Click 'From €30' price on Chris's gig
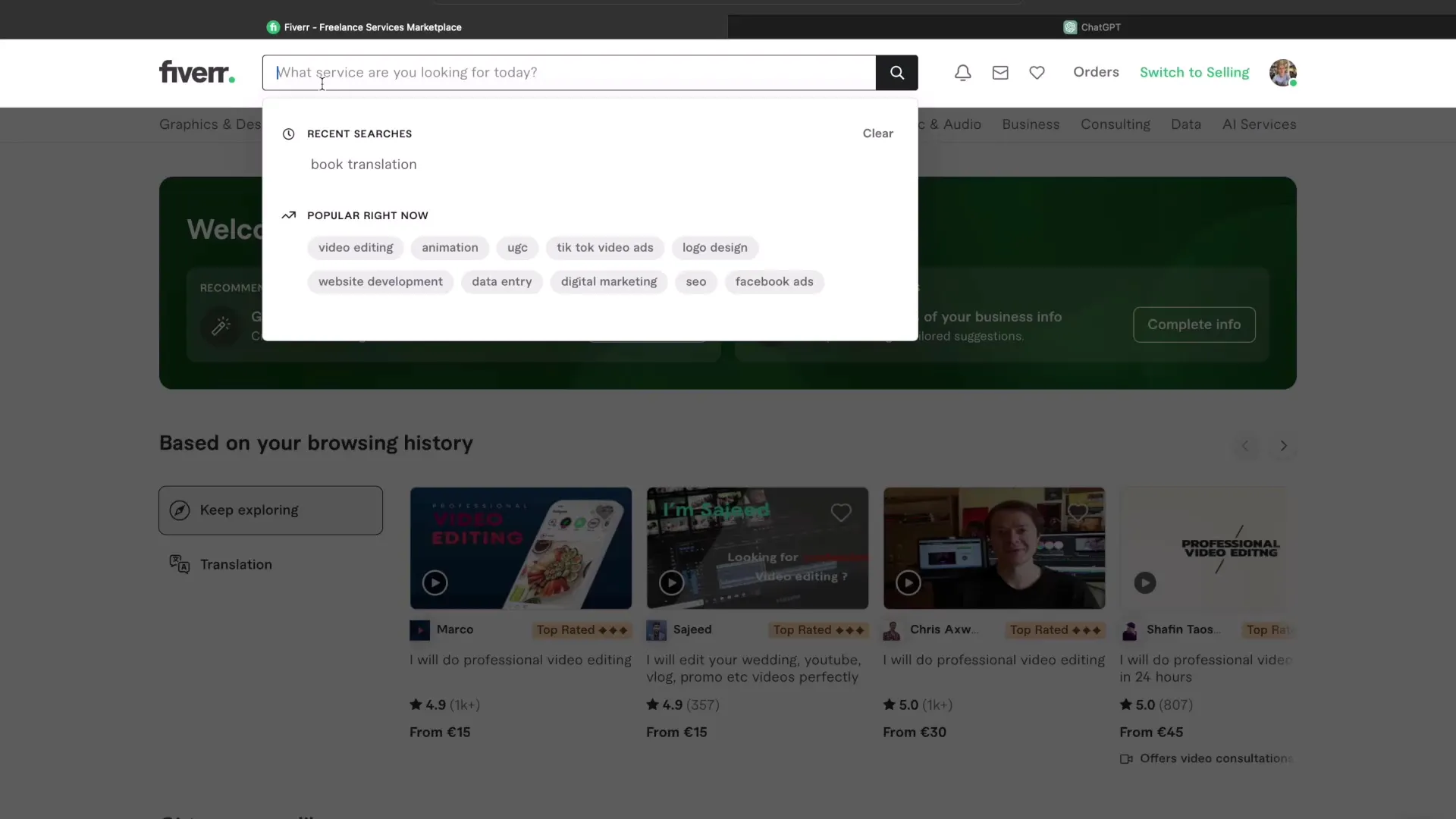This screenshot has height=819, width=1456. pyautogui.click(x=915, y=733)
